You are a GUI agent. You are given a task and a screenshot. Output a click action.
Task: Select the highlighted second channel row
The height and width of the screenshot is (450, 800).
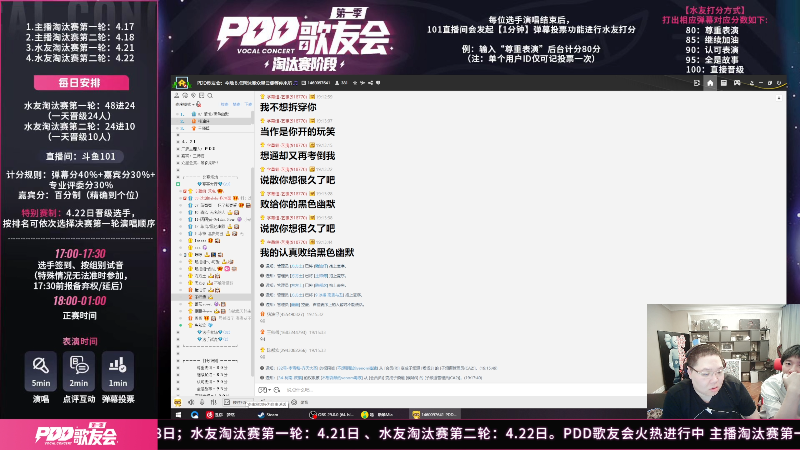point(213,121)
